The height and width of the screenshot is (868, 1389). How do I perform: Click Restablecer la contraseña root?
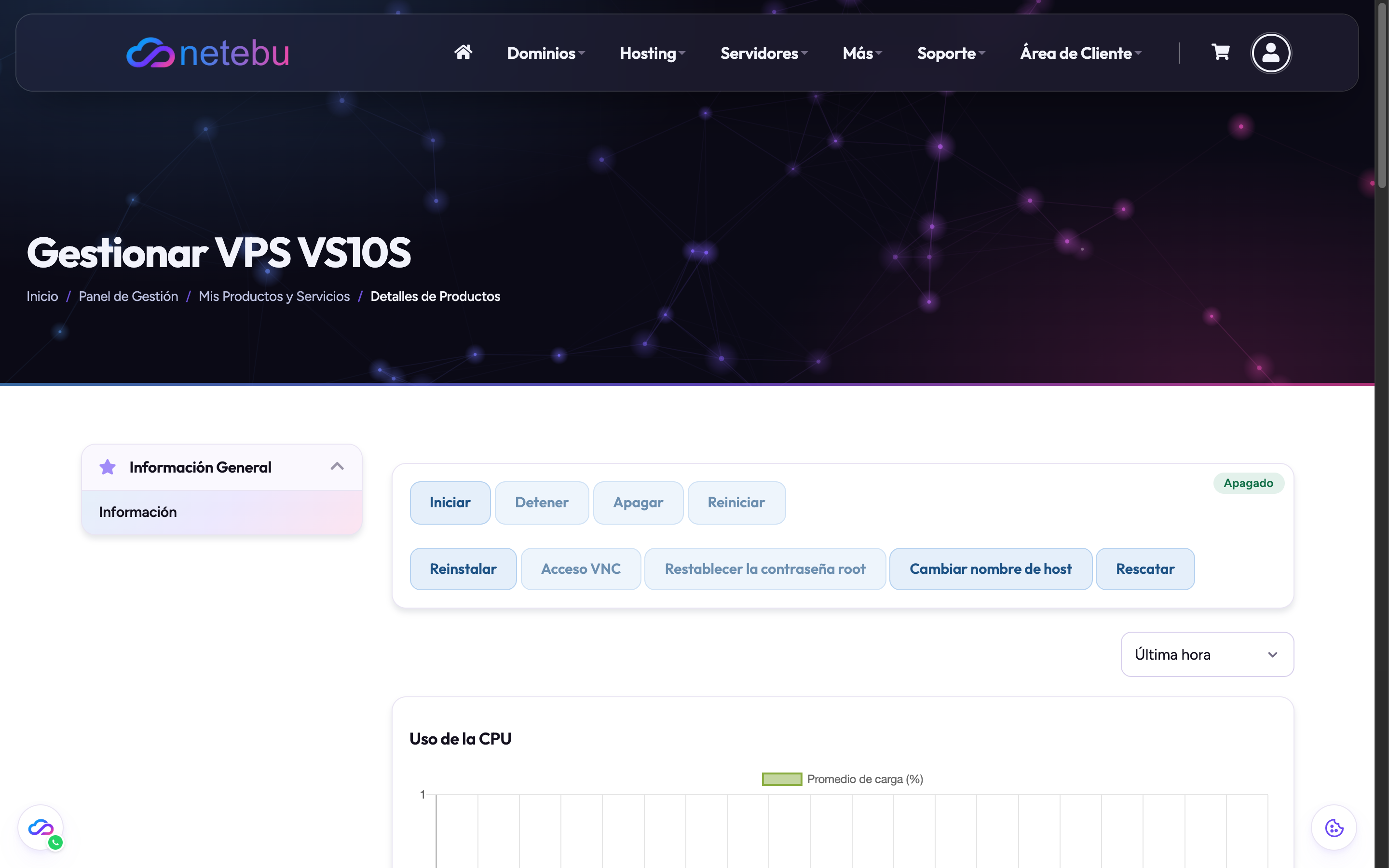click(x=765, y=569)
